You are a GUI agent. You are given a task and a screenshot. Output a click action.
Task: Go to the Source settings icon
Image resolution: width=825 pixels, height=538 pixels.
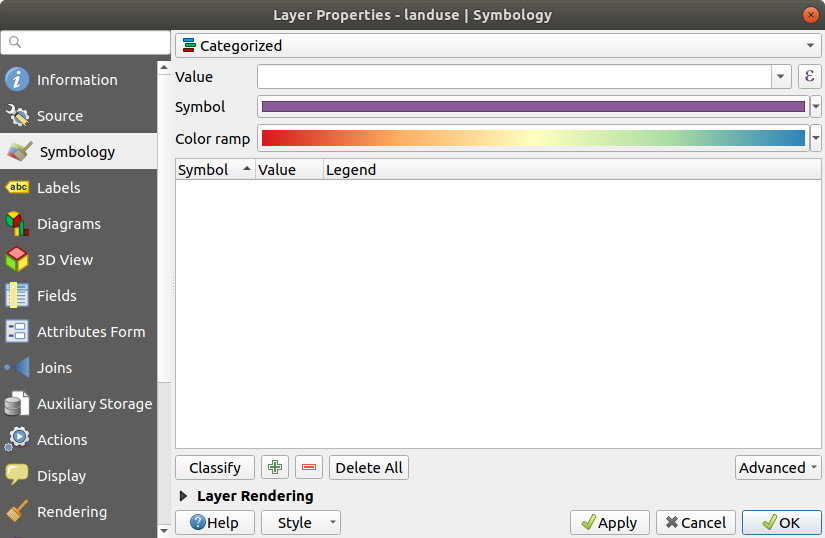17,116
